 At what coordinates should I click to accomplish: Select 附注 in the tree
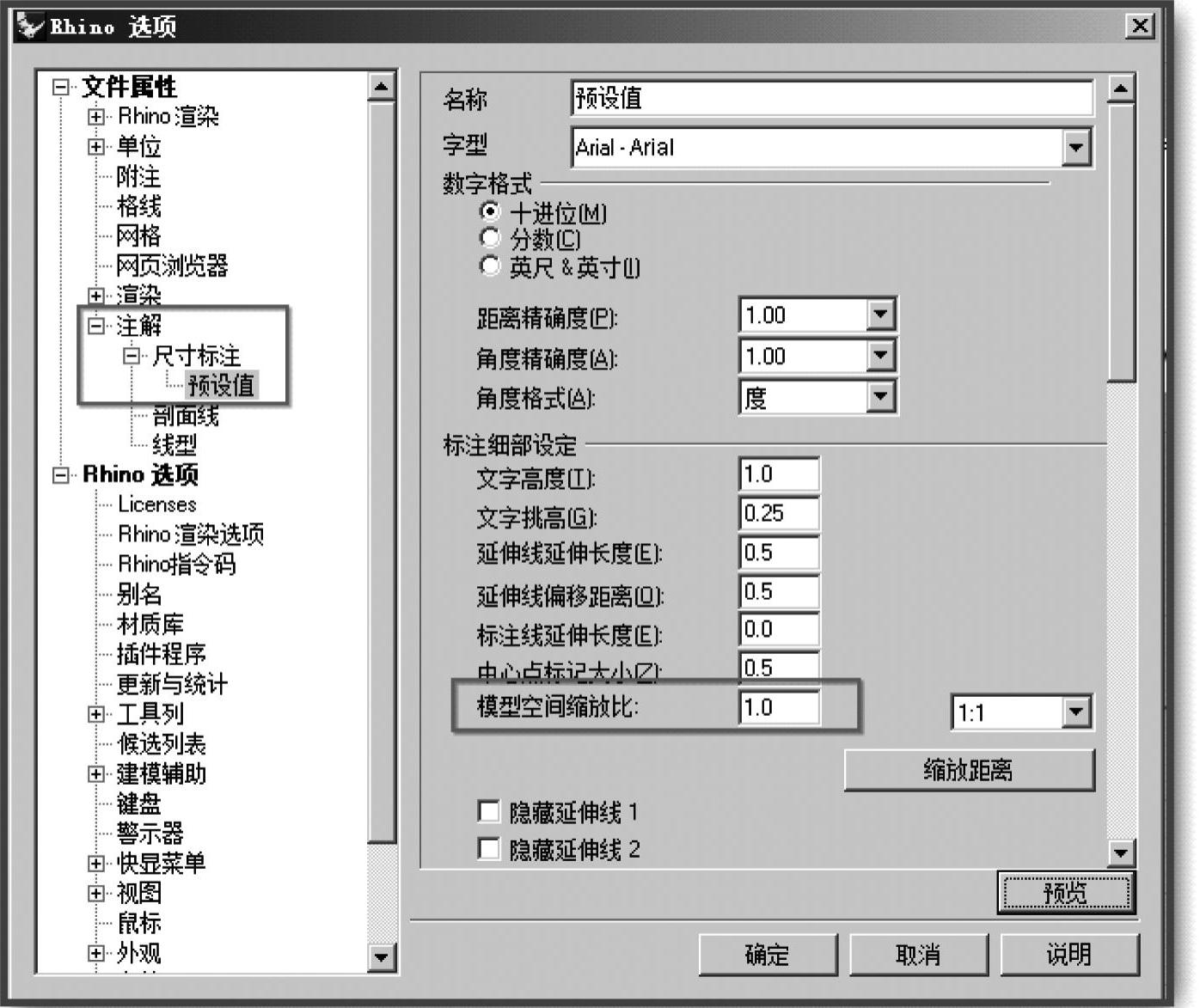[x=138, y=176]
